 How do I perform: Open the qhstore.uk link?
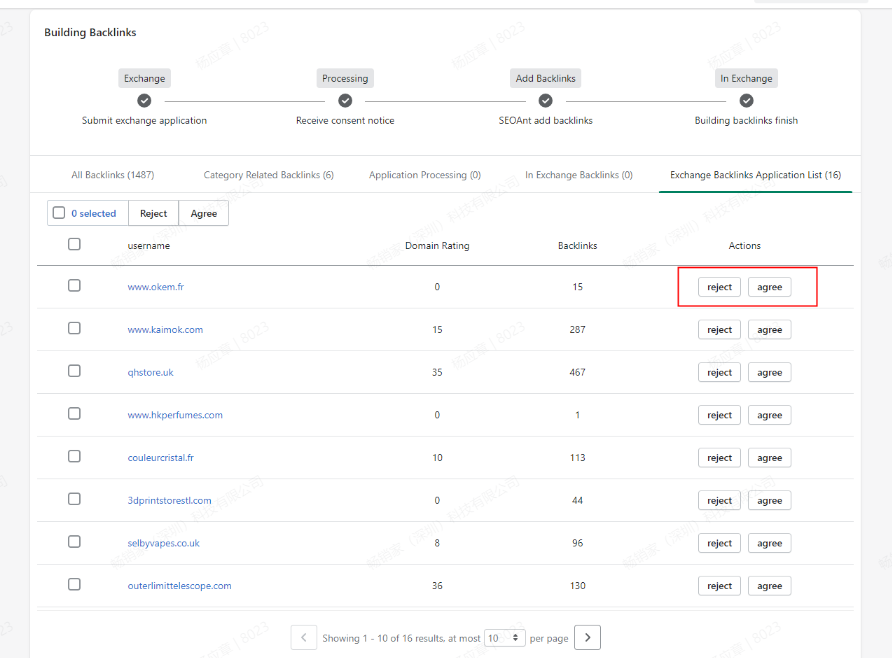point(150,373)
